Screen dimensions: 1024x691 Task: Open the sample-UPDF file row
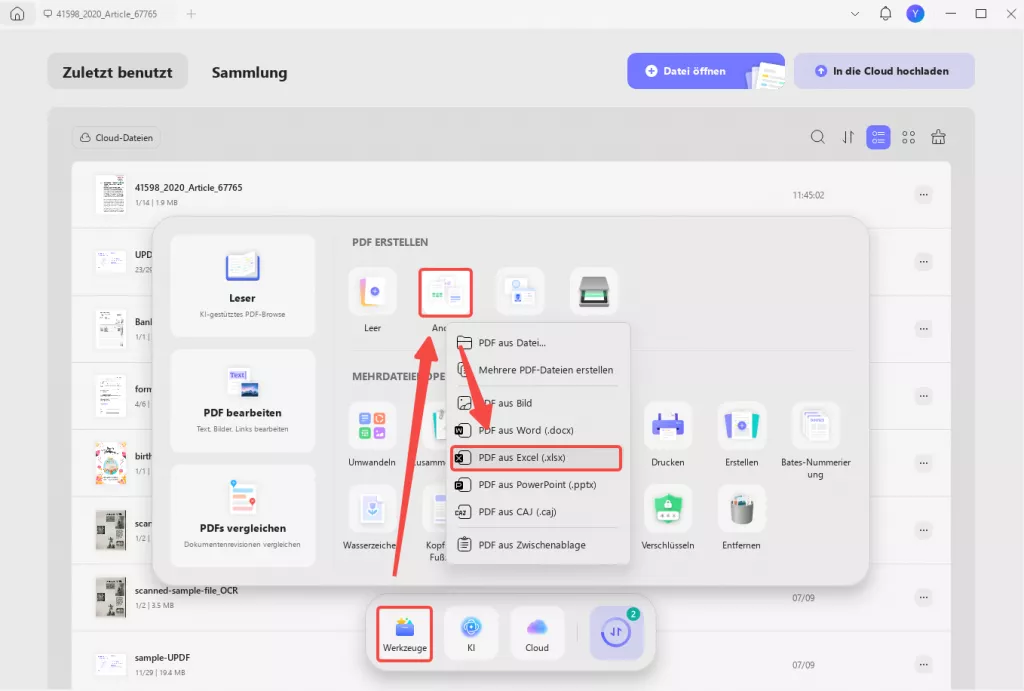pyautogui.click(x=511, y=661)
